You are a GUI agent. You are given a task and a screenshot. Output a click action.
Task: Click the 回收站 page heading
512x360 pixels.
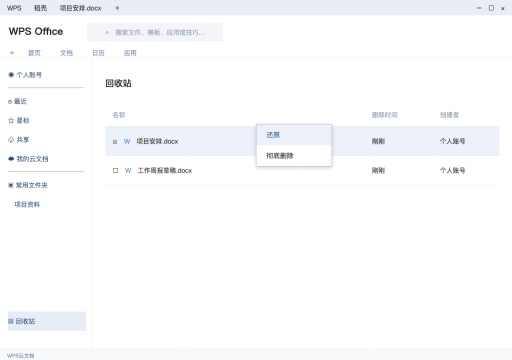pos(118,83)
